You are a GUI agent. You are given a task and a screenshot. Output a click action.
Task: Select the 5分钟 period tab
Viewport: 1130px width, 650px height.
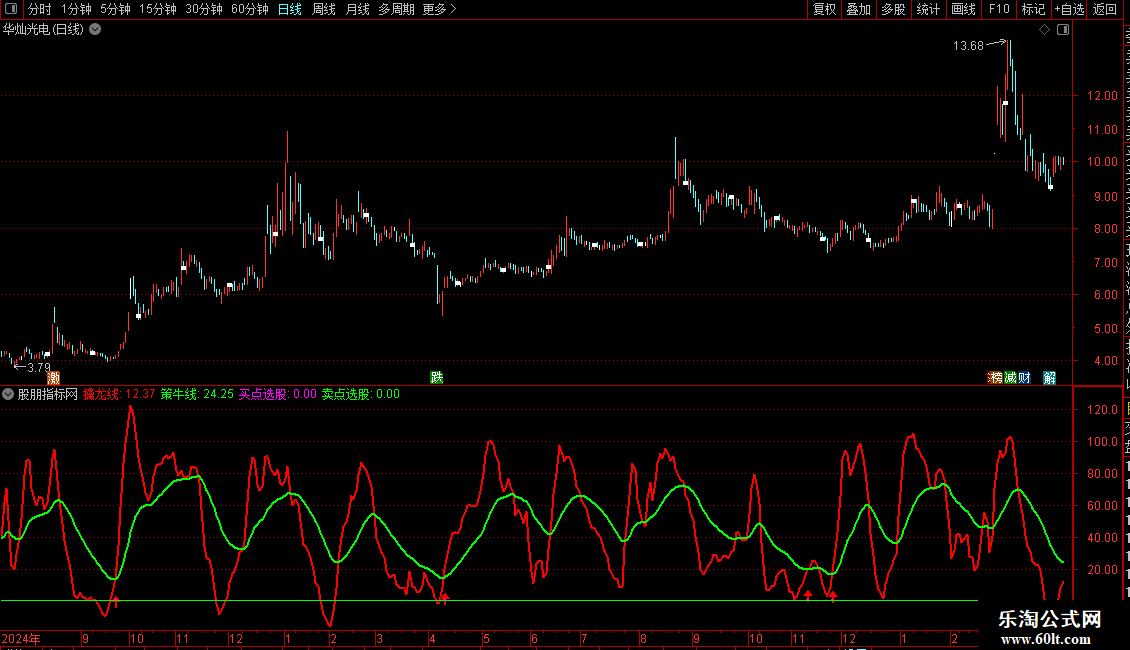[x=115, y=9]
